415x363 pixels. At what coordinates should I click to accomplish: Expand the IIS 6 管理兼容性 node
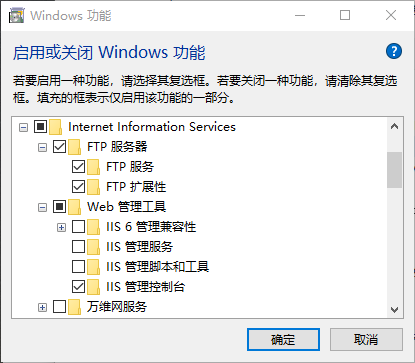tap(61, 227)
